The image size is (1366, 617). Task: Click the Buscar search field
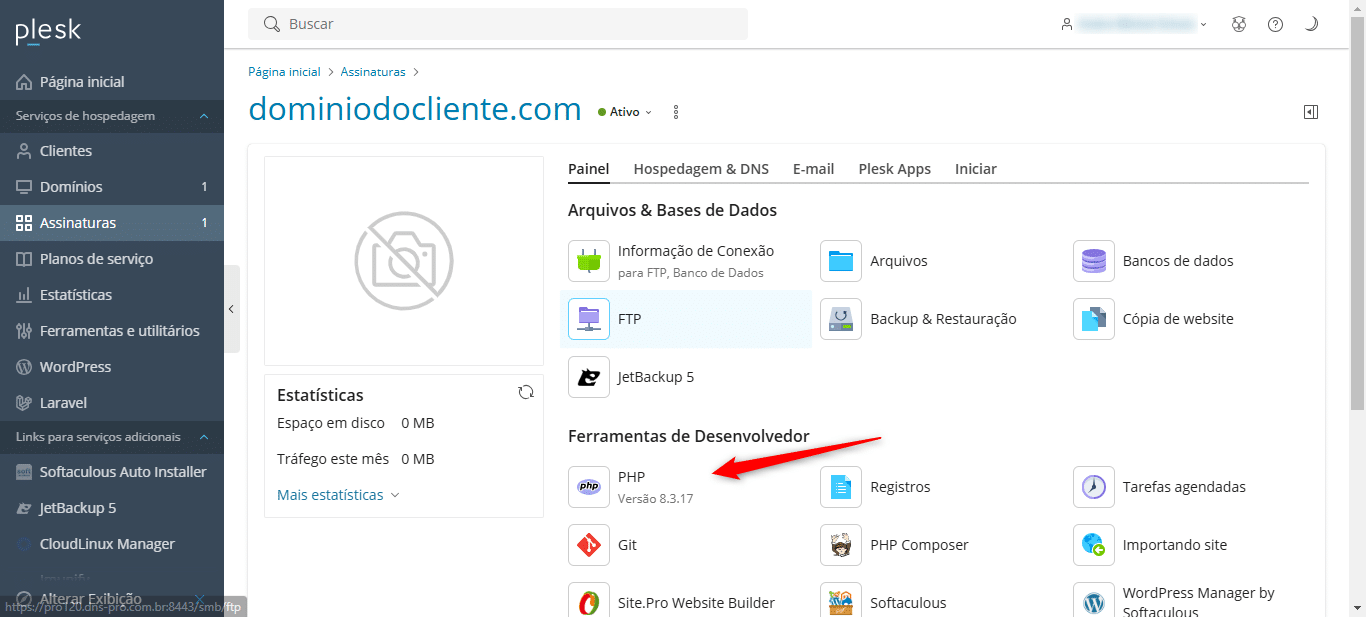[498, 24]
